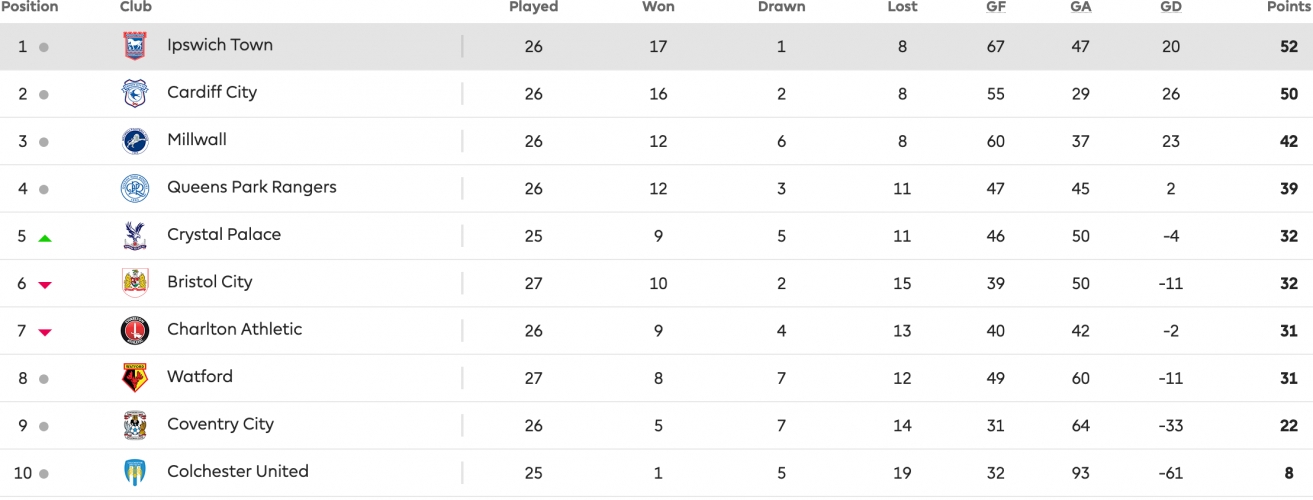Select the Colchester United shield badge

click(x=135, y=472)
